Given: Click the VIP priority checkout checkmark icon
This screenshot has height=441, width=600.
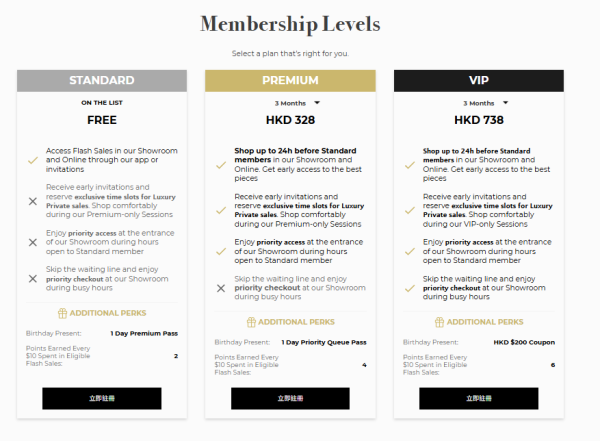Looking at the screenshot, I should click(x=410, y=288).
